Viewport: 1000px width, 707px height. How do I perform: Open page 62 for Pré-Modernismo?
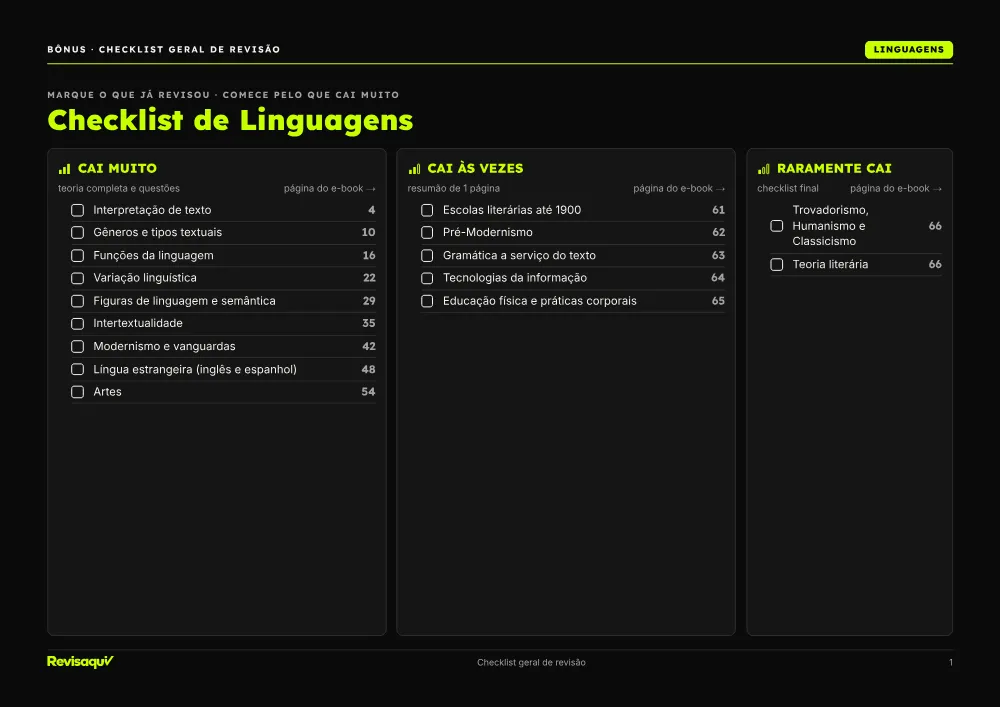[719, 233]
